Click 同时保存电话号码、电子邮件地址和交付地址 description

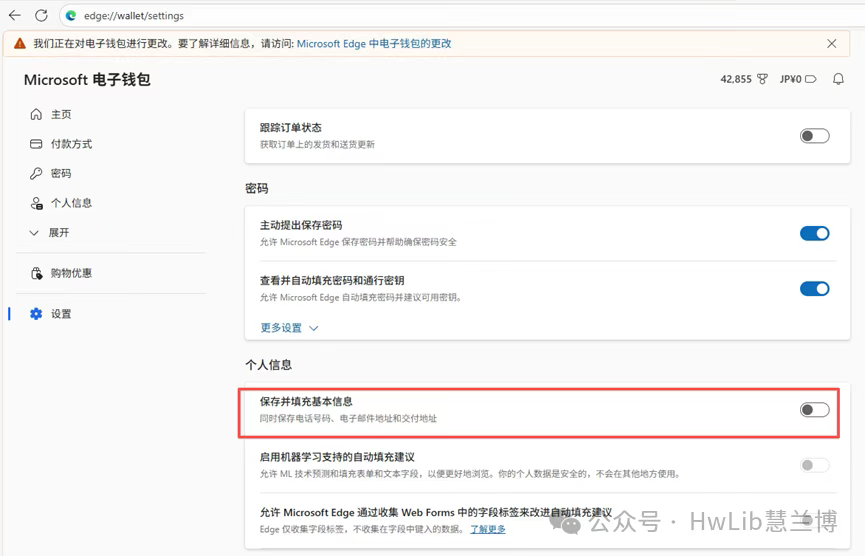pyautogui.click(x=348, y=419)
